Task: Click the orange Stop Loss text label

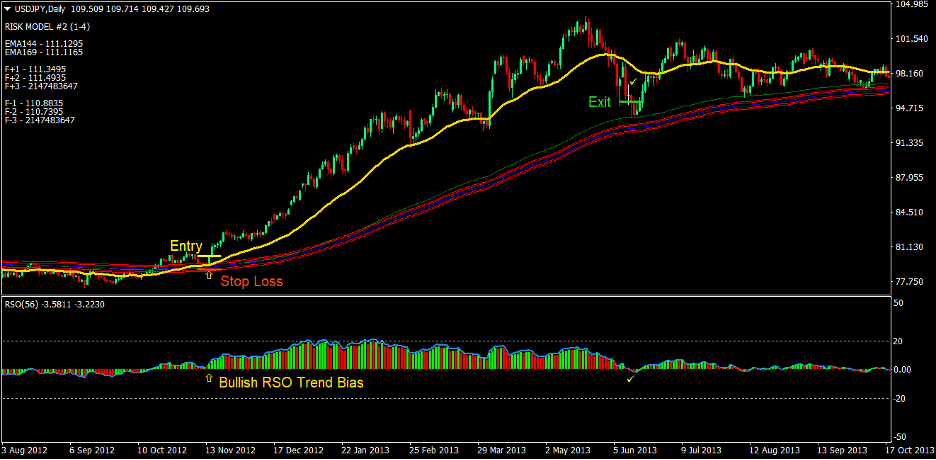Action: tap(251, 282)
